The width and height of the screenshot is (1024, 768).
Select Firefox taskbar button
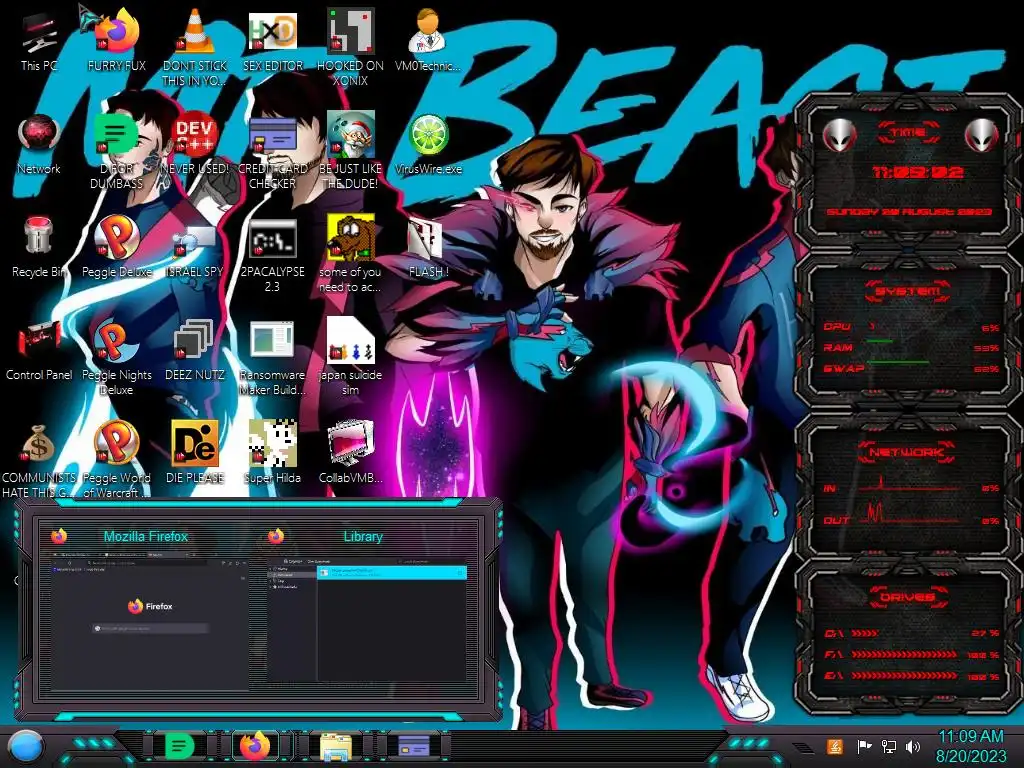pyautogui.click(x=255, y=746)
